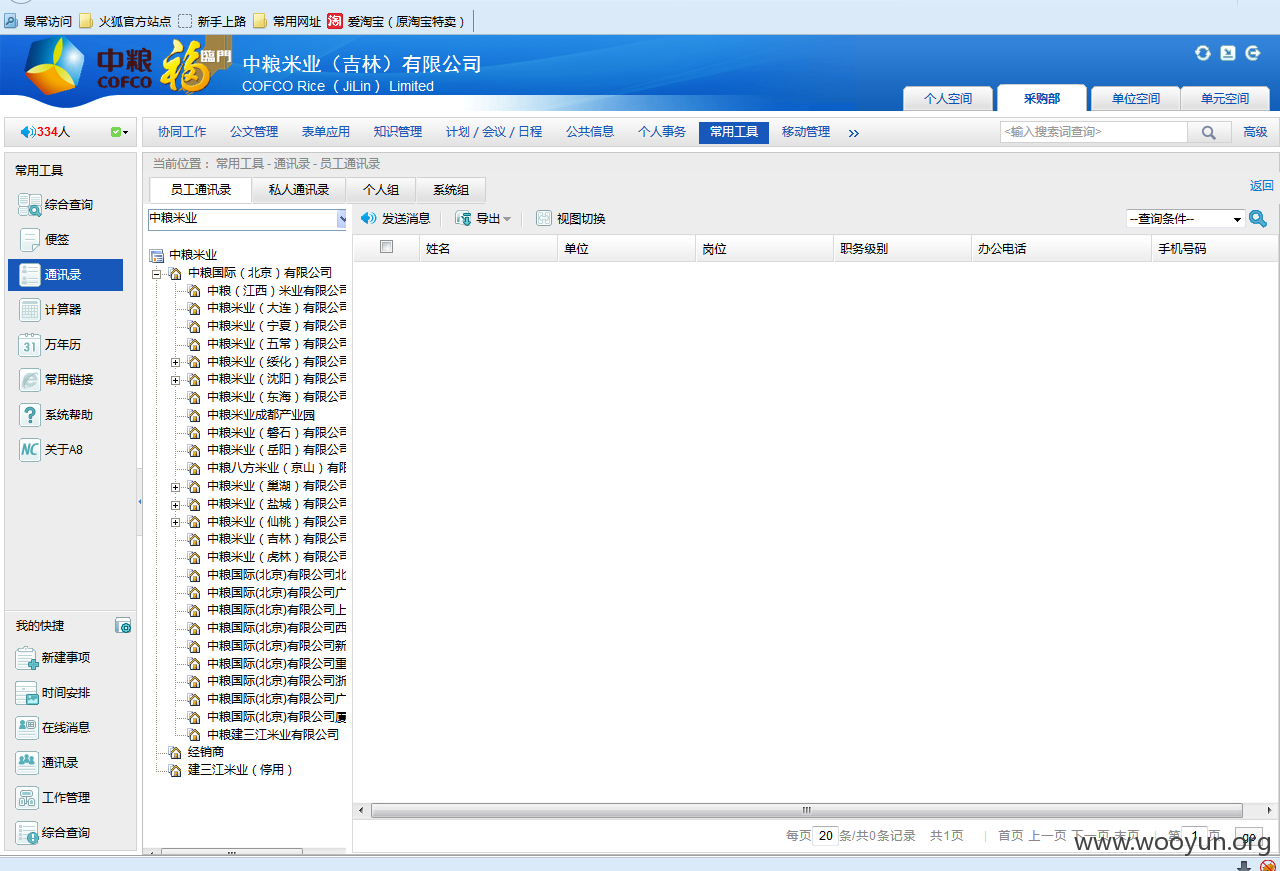Click 首页 first page link
Image resolution: width=1280 pixels, height=871 pixels.
click(1010, 836)
